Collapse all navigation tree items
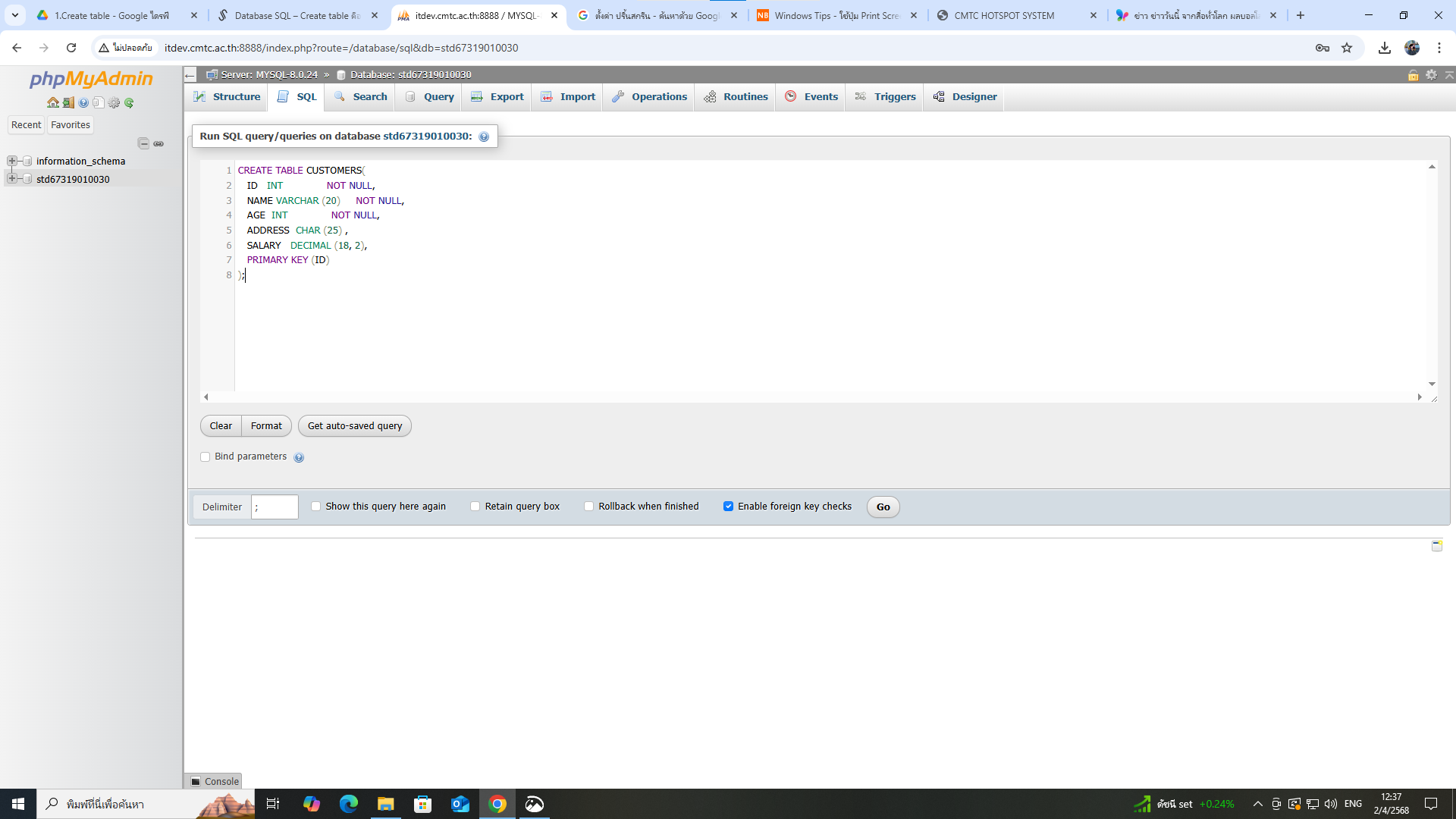This screenshot has height=819, width=1456. pyautogui.click(x=143, y=143)
